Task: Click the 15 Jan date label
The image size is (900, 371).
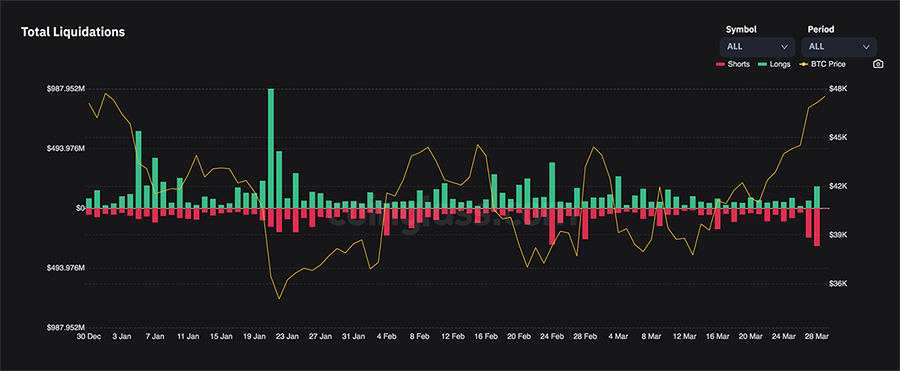Action: coord(222,337)
